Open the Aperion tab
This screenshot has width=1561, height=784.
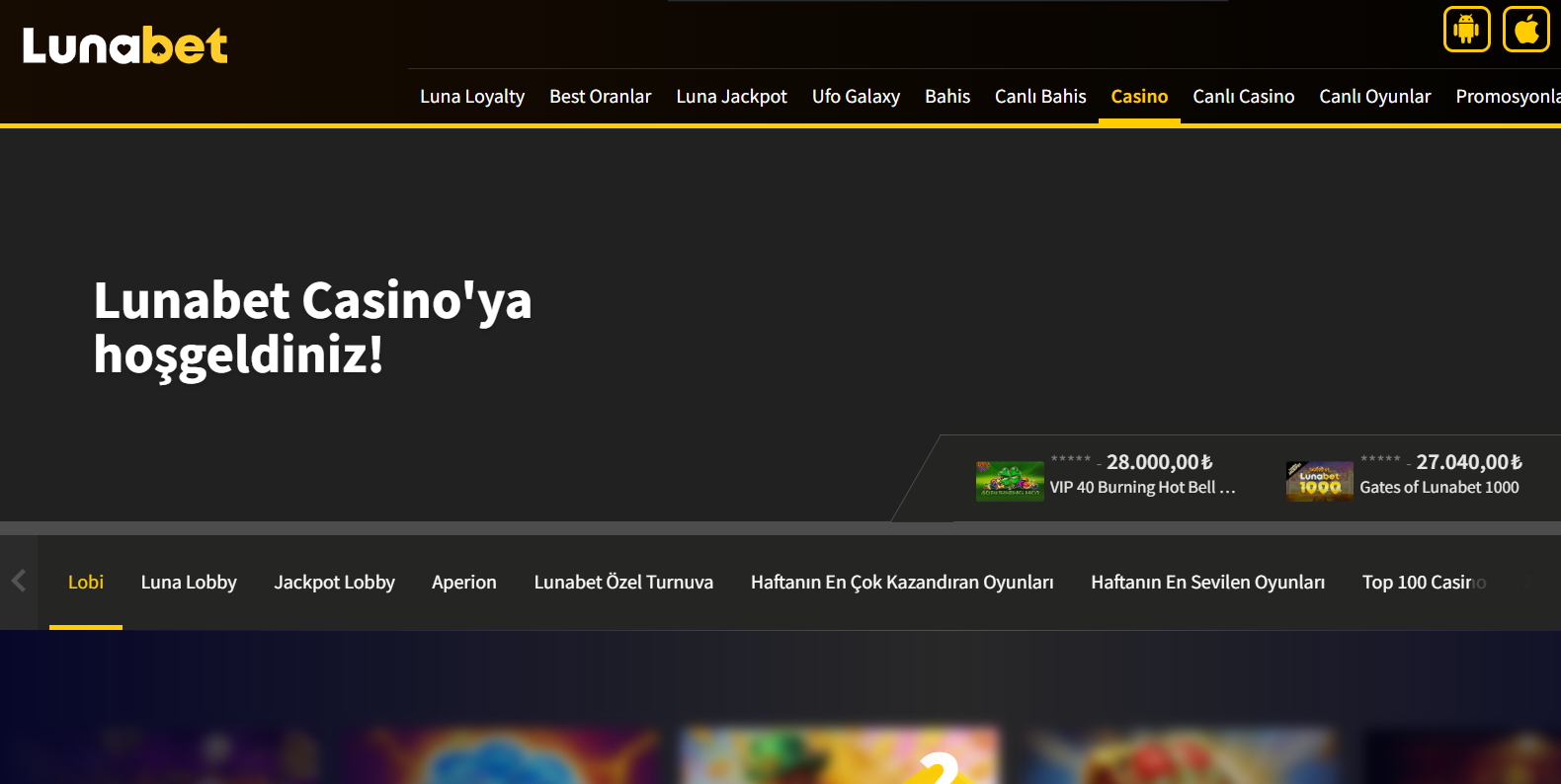[x=464, y=583]
